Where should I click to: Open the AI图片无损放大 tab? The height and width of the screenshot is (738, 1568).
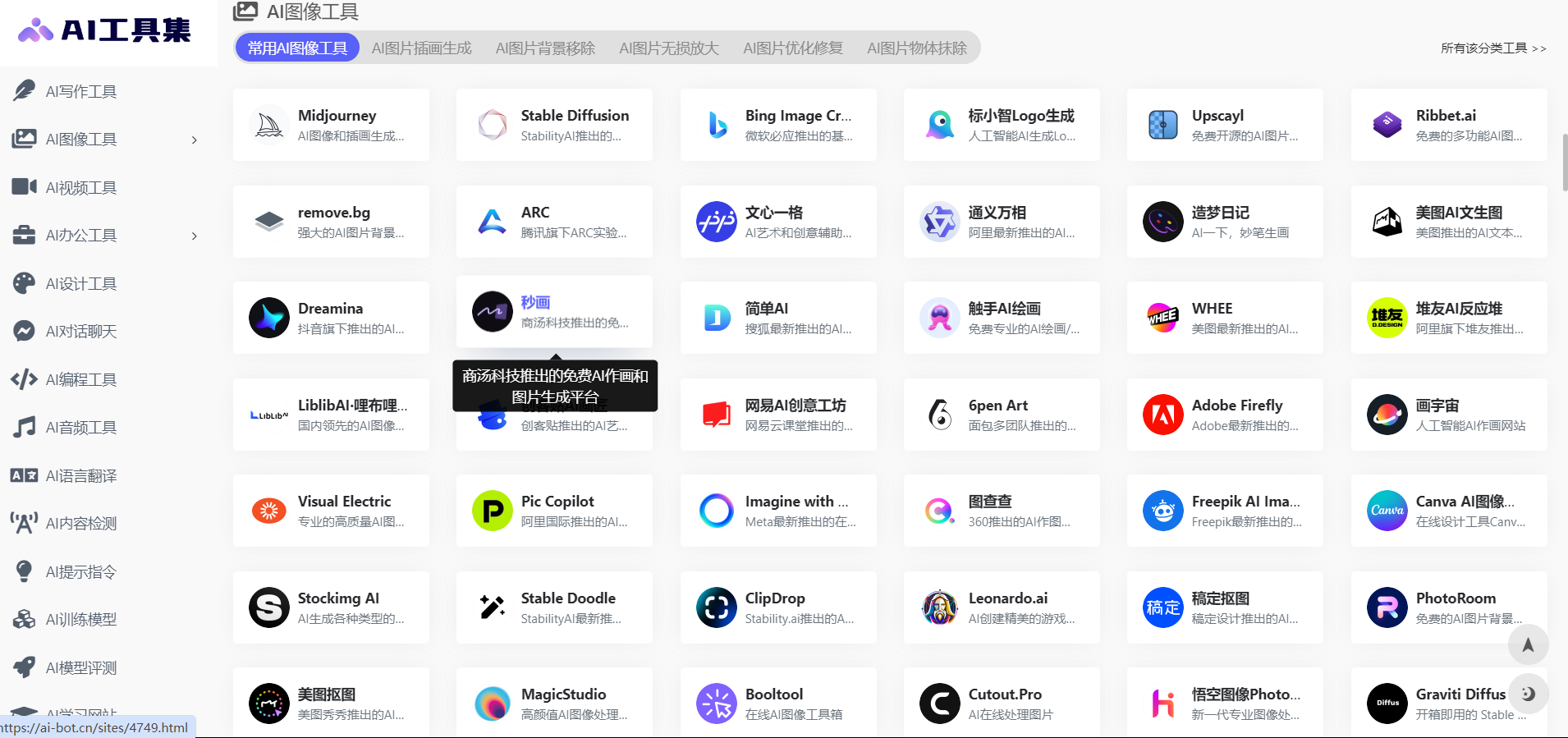(x=669, y=48)
